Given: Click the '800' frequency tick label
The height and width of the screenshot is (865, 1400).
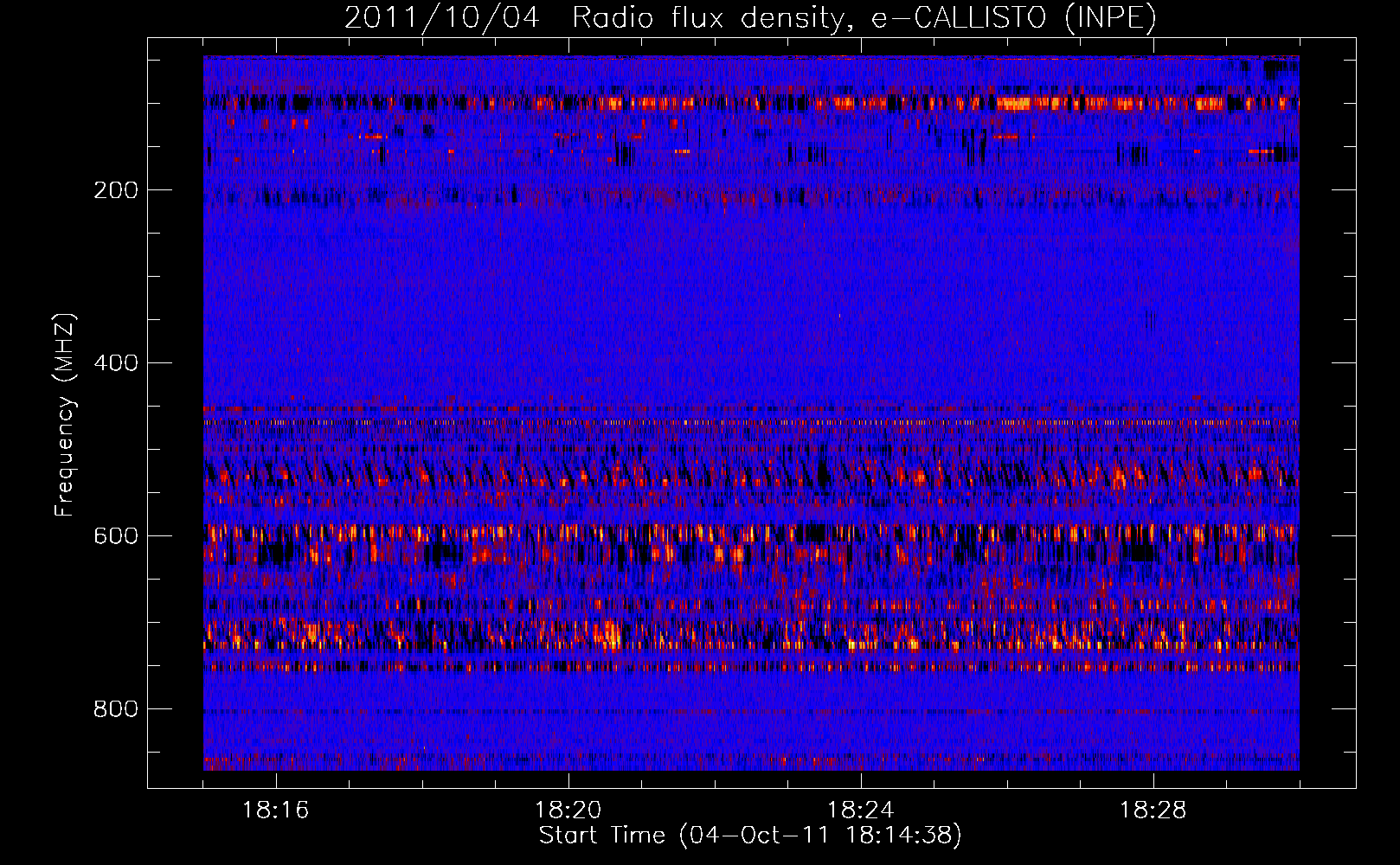Looking at the screenshot, I should click(116, 709).
